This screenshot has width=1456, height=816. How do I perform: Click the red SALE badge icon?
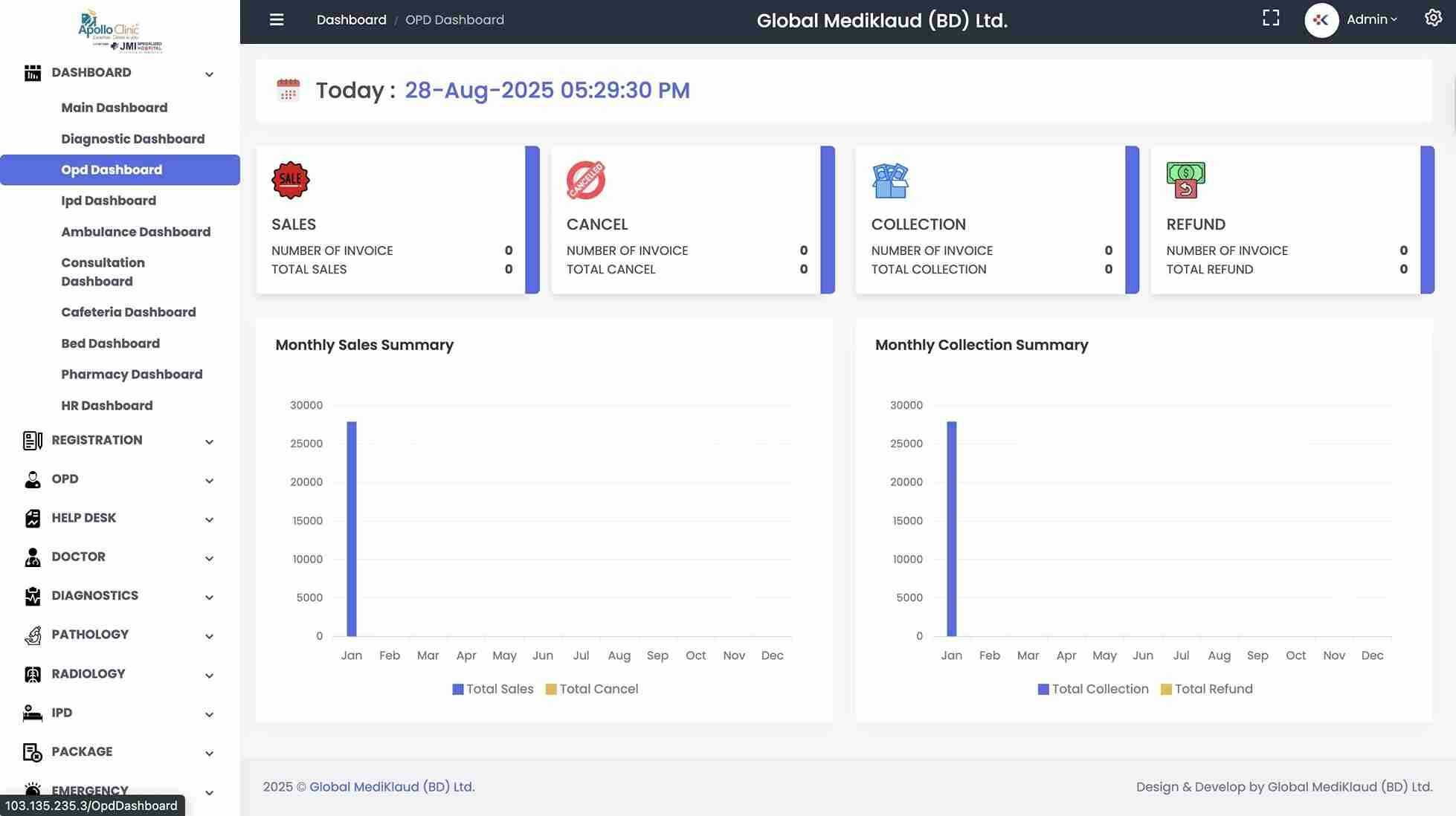[290, 180]
